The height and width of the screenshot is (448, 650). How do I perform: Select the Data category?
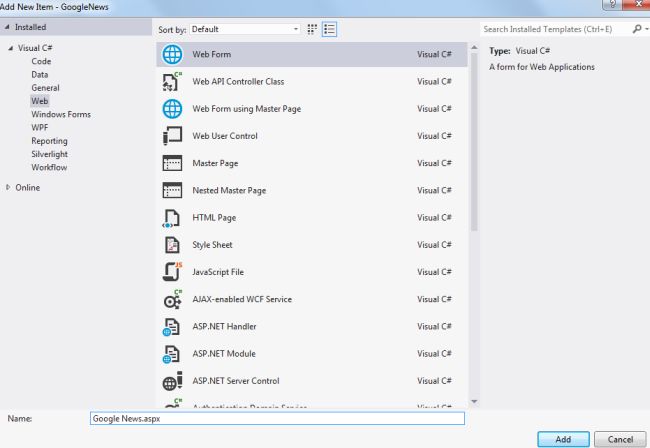40,75
